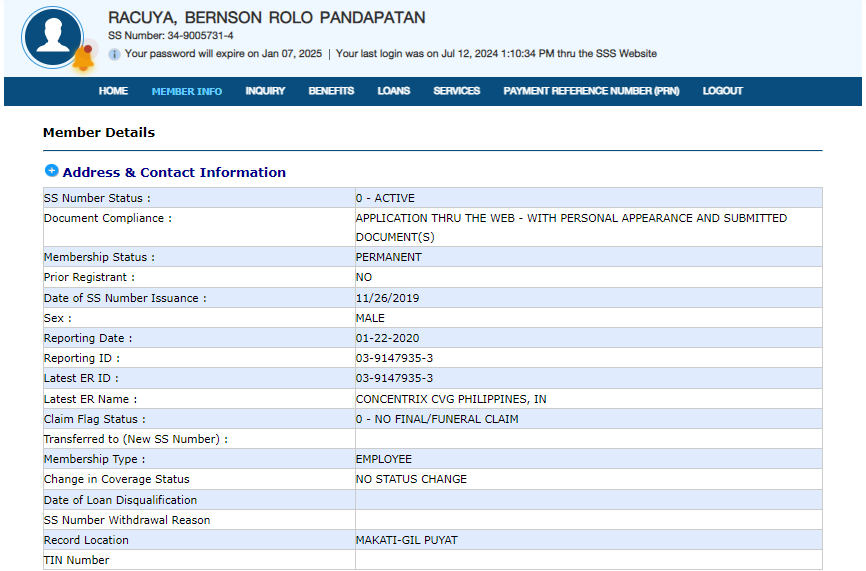Screen dimensions: 866x571
Task: Click the empty TIN Number value cell
Action: (x=588, y=560)
